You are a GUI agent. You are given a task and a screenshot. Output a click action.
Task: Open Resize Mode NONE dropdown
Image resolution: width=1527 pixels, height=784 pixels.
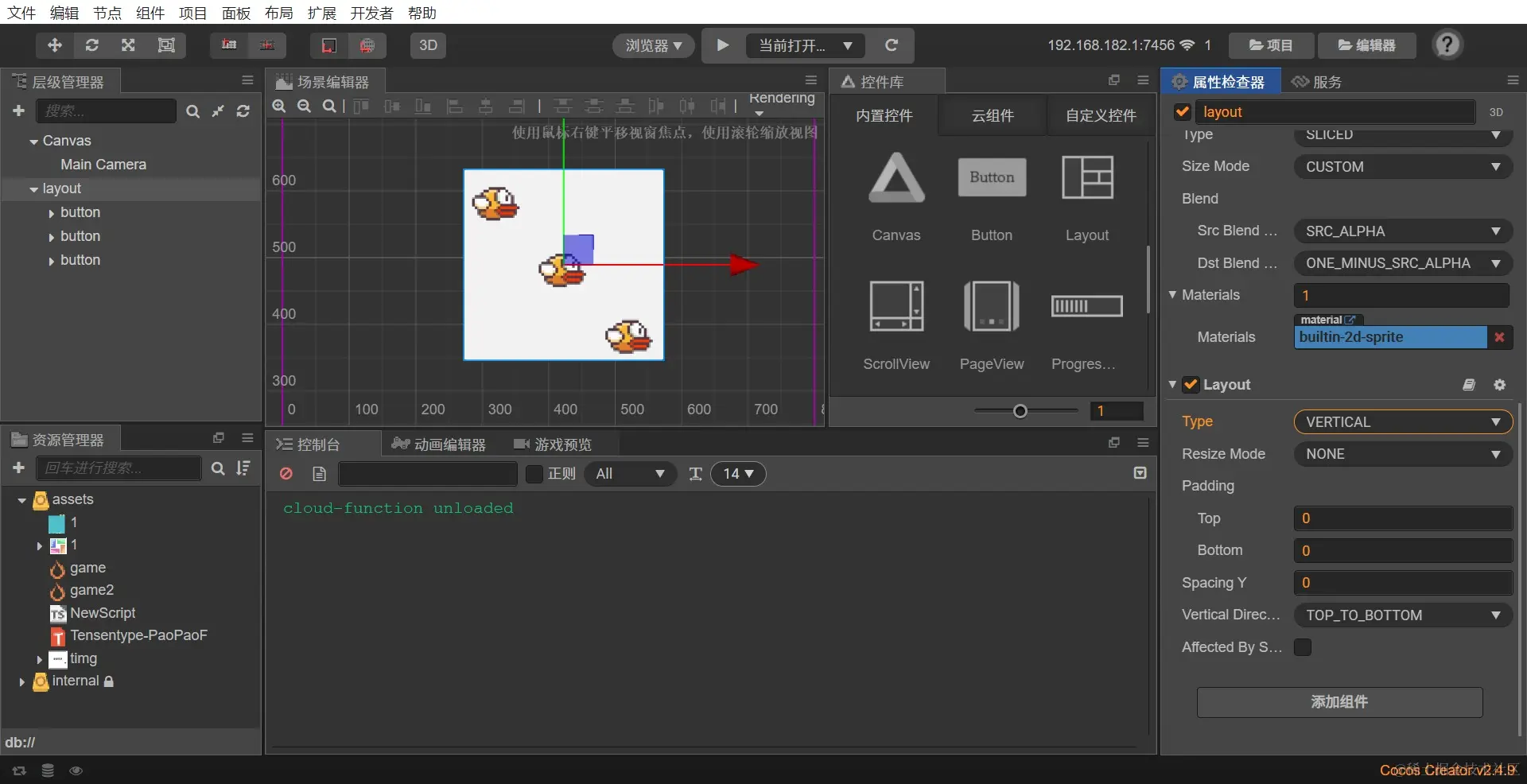tap(1403, 454)
